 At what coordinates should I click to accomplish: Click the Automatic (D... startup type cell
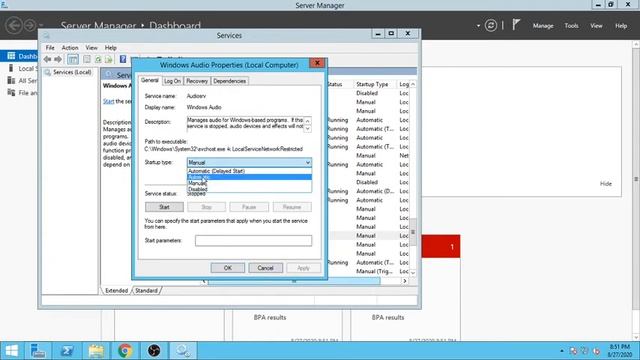click(375, 191)
